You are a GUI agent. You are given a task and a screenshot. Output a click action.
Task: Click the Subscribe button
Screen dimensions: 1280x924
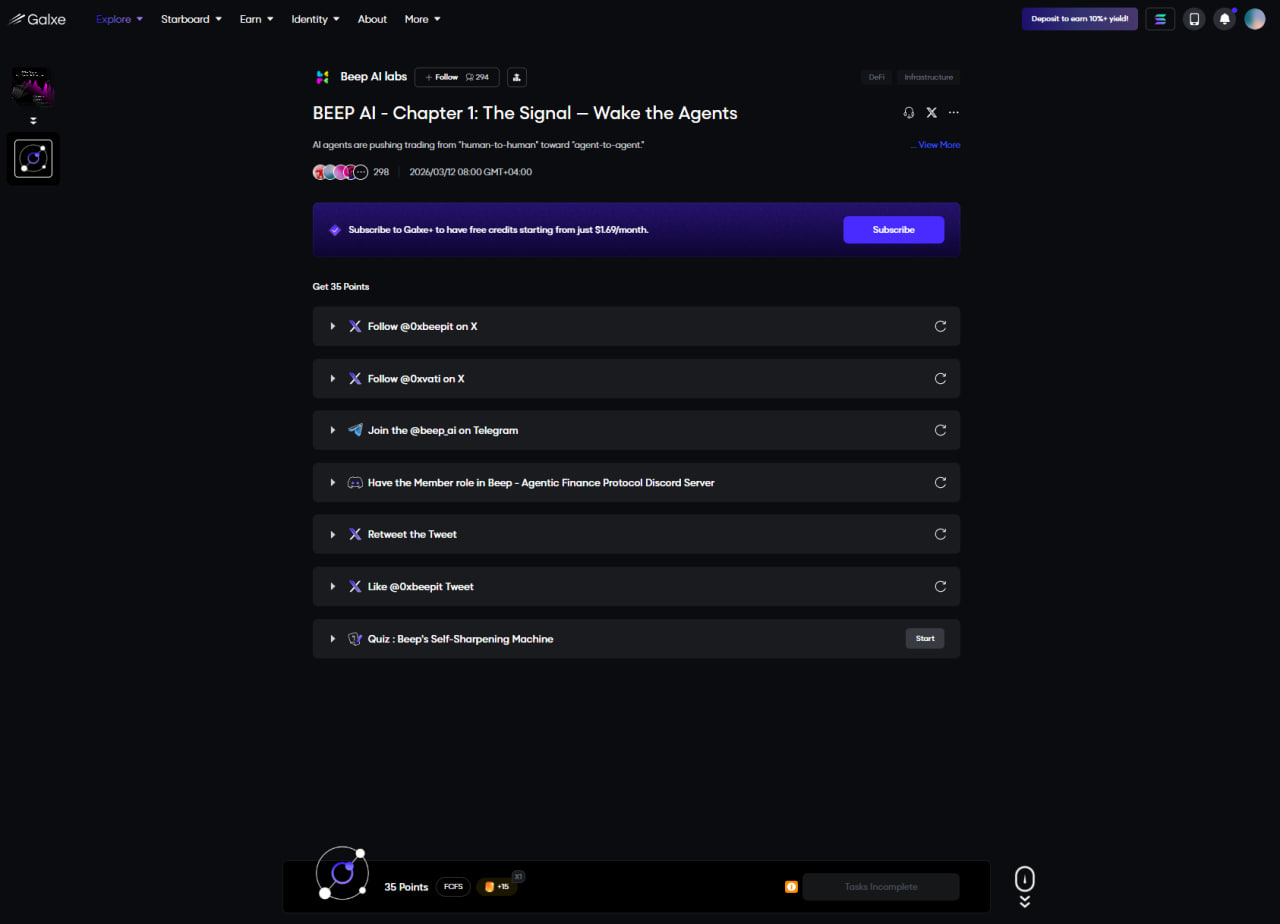[893, 230]
